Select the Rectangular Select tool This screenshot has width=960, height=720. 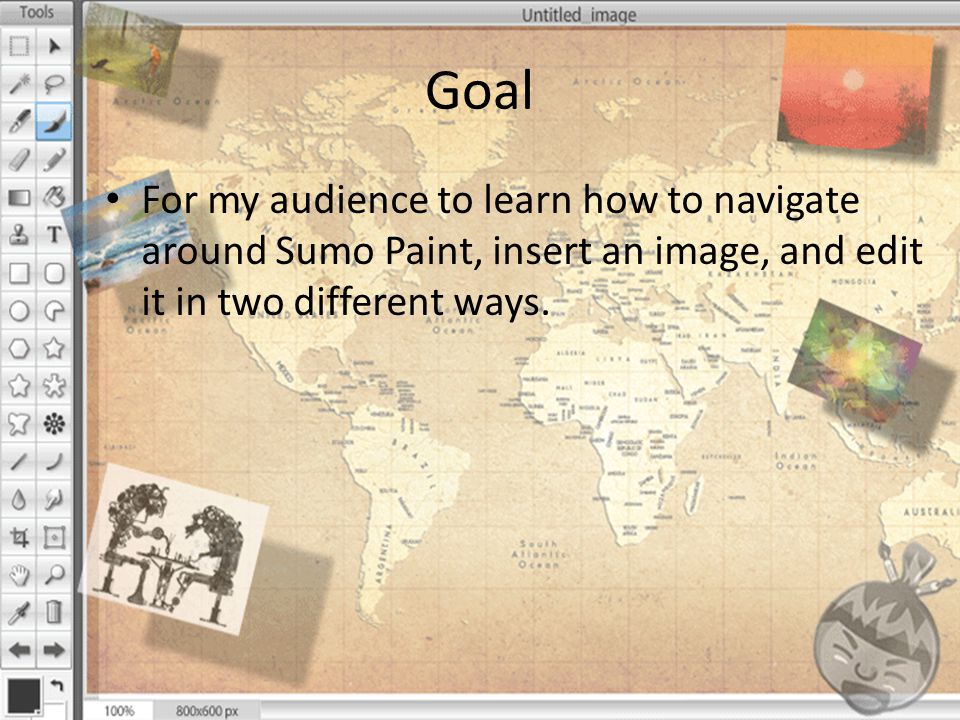point(19,46)
